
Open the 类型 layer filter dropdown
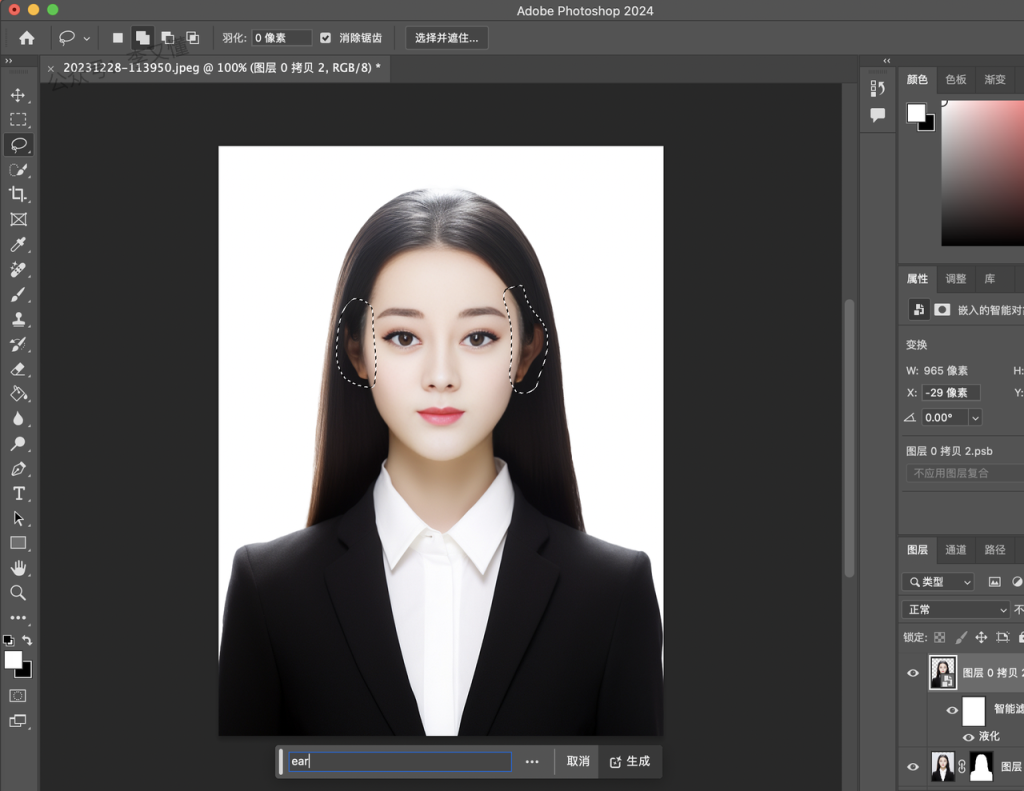(x=938, y=582)
